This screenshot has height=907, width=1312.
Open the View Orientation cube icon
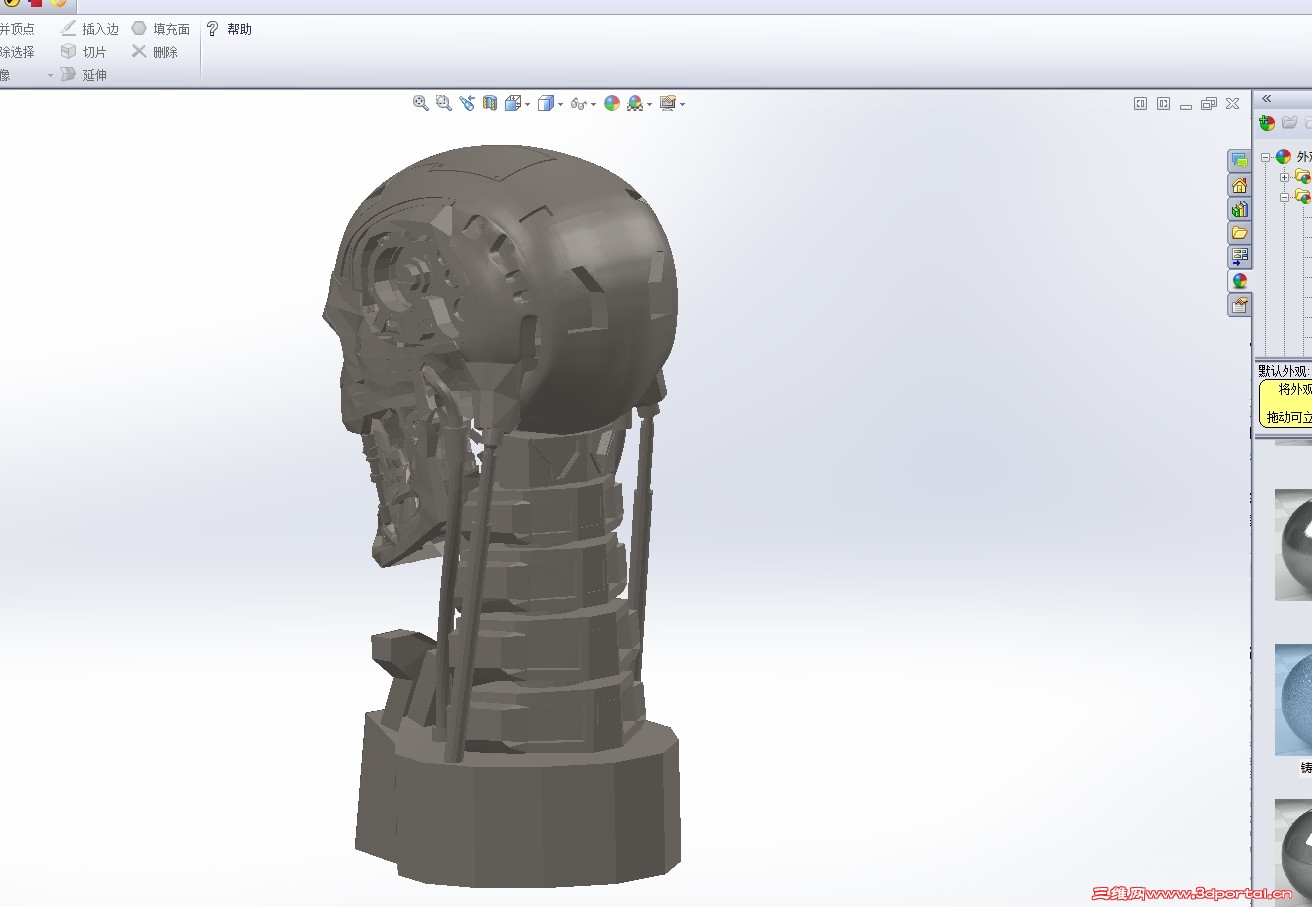pos(513,103)
